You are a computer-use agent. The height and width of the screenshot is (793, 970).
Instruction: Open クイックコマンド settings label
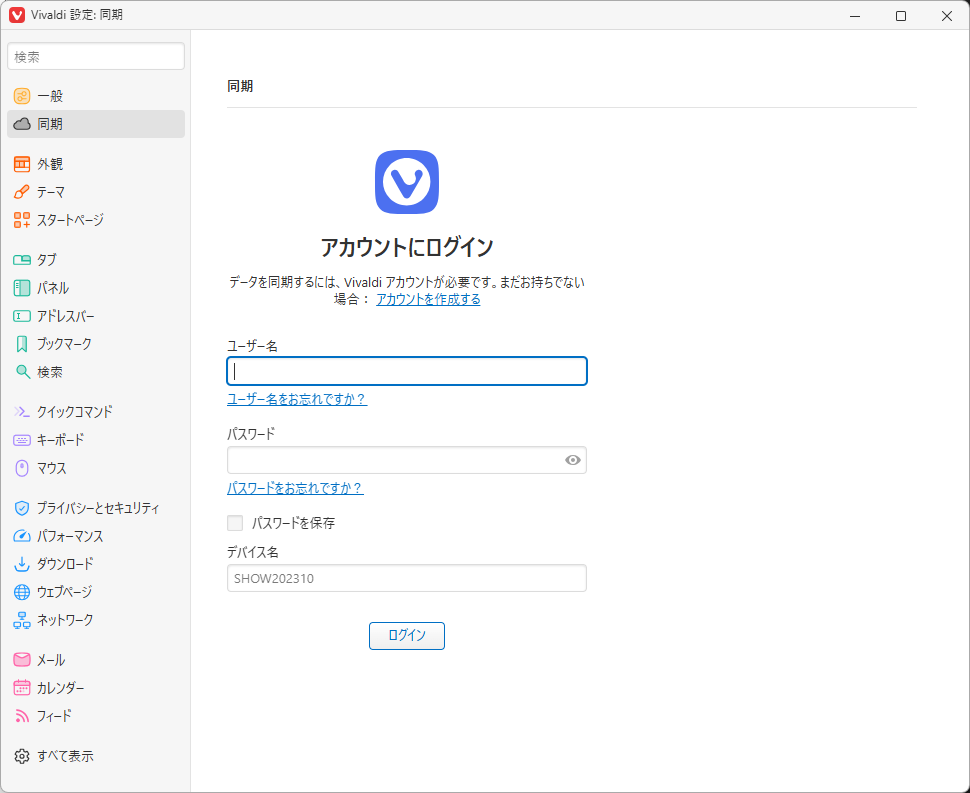click(75, 411)
